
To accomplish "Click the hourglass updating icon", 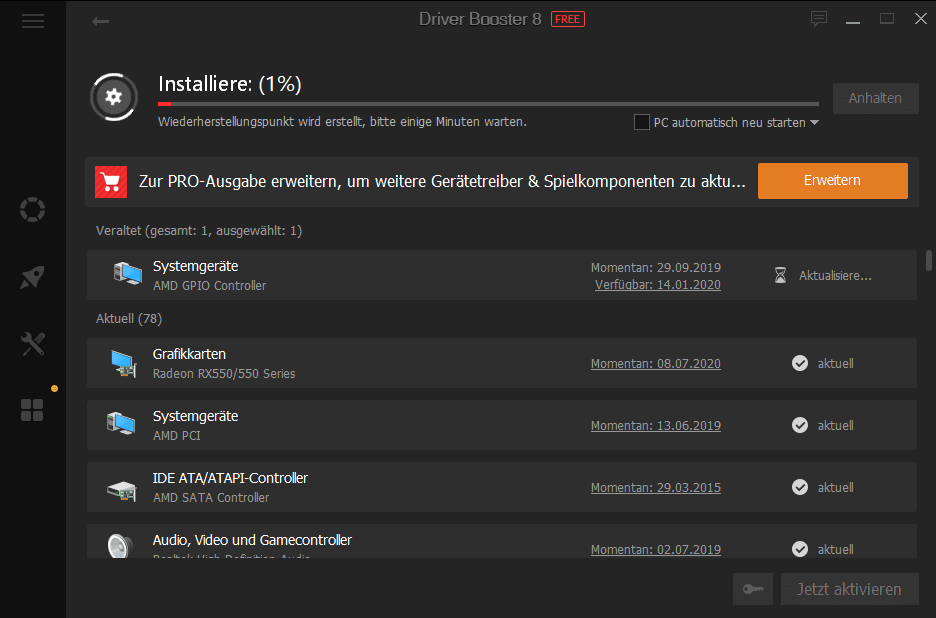I will click(x=780, y=275).
